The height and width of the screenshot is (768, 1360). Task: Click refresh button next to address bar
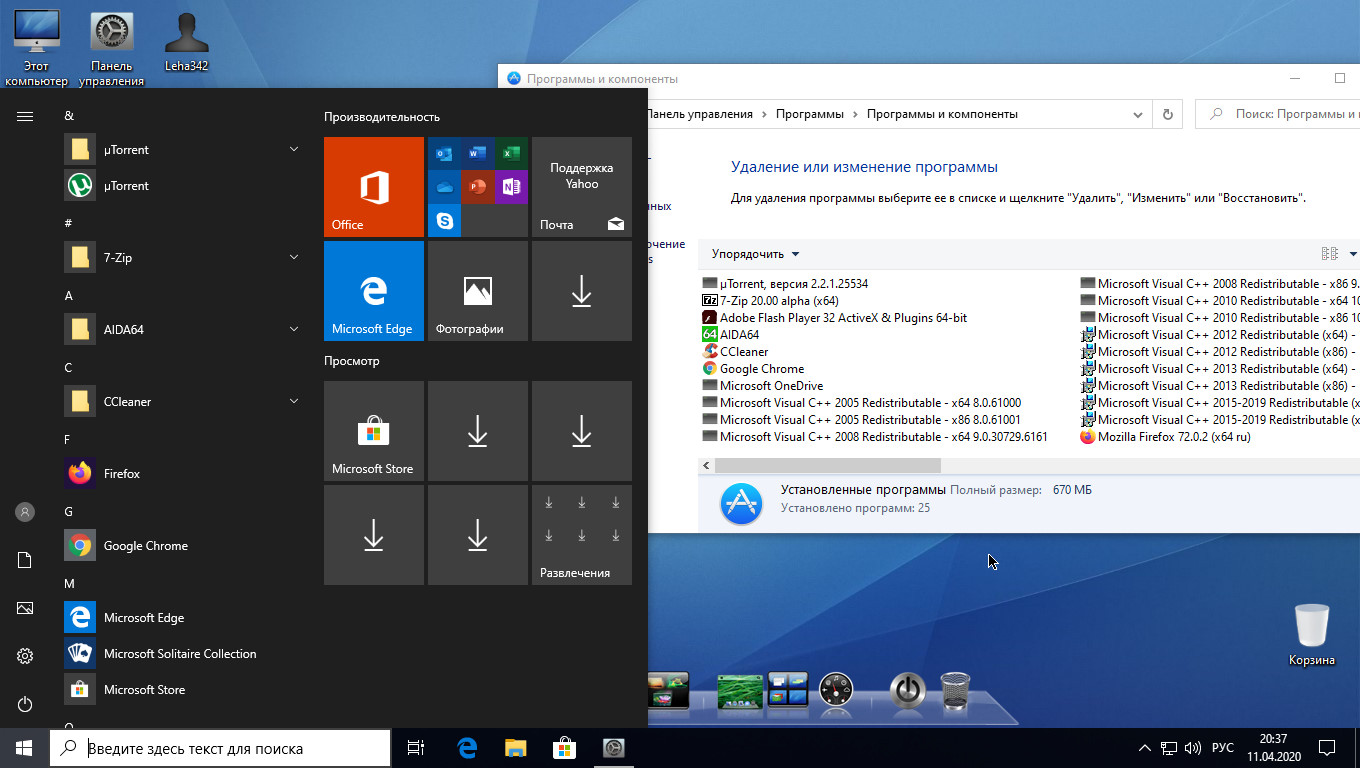pos(1167,115)
